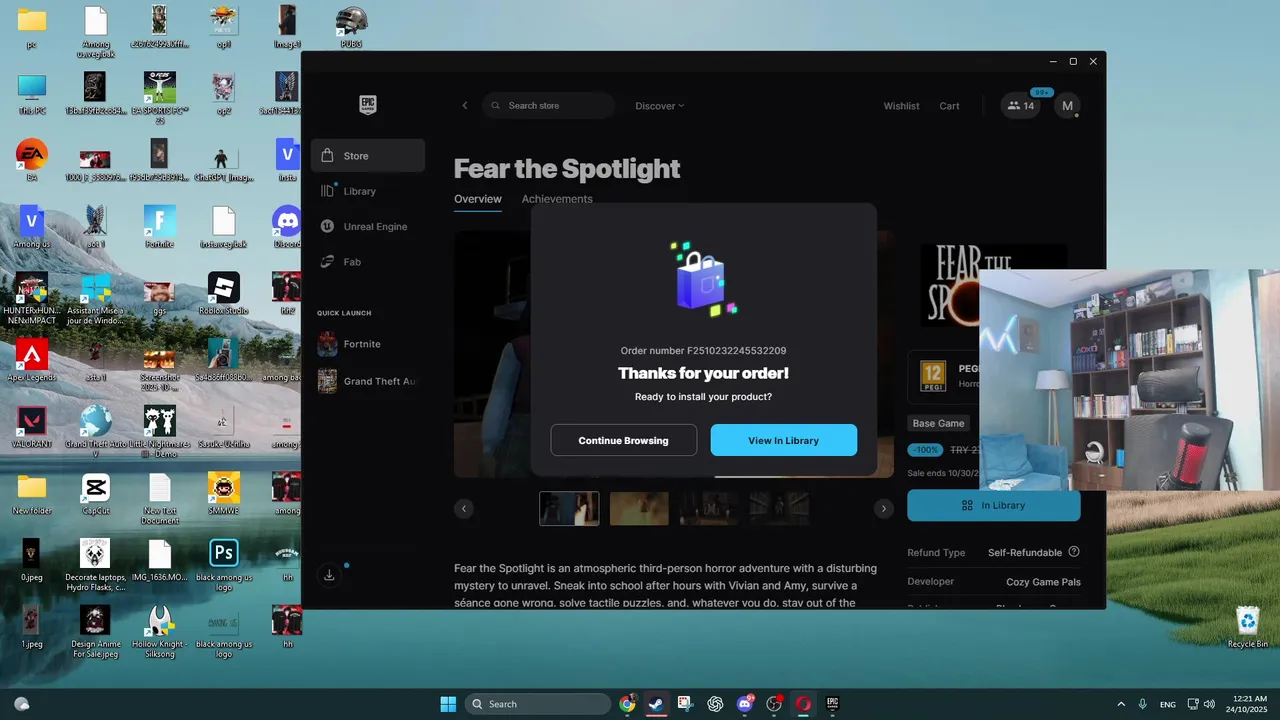1280x720 pixels.
Task: Select the SMMWE desktop shortcut
Action: (x=223, y=494)
